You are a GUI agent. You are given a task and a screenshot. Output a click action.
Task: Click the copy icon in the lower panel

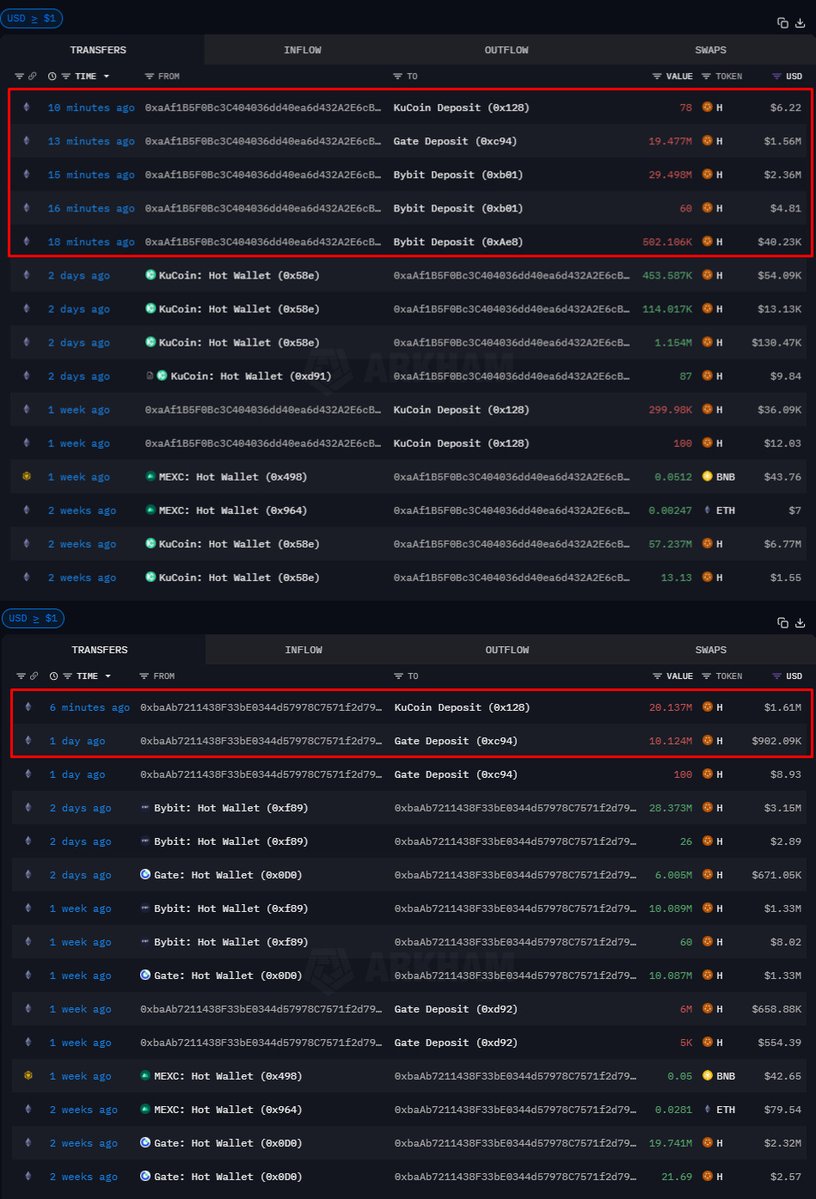[782, 622]
